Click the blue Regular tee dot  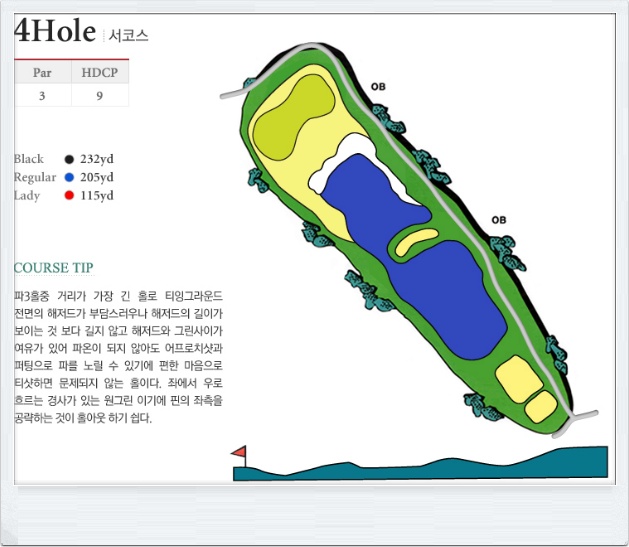click(x=69, y=177)
